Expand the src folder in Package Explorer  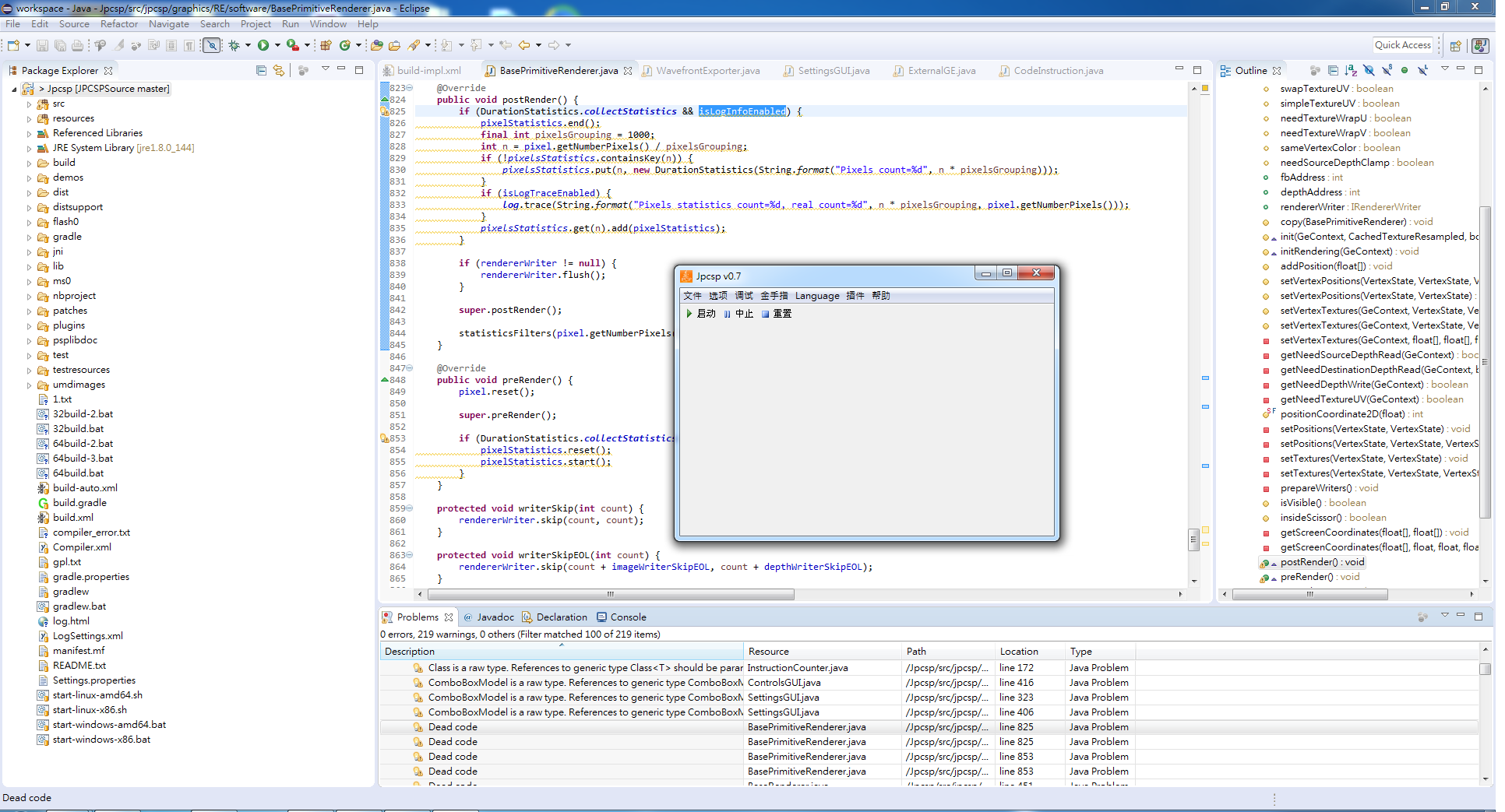tap(30, 104)
